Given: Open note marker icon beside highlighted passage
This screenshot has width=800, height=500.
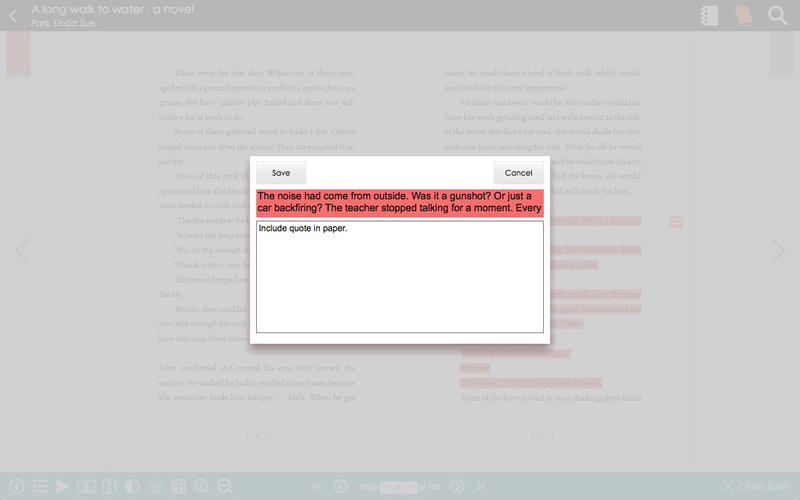Looking at the screenshot, I should coord(676,222).
